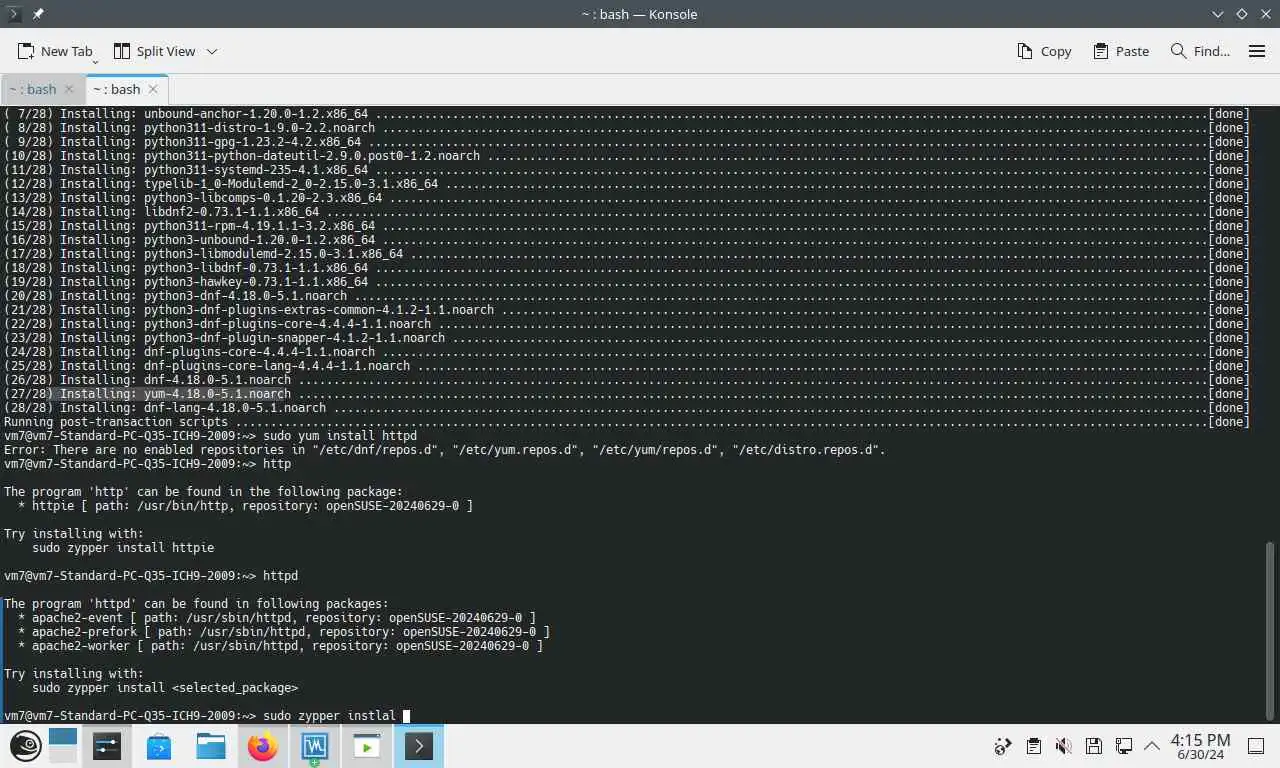The height and width of the screenshot is (768, 1280).
Task: Click the apache2-prefork package line
Action: coord(284,632)
